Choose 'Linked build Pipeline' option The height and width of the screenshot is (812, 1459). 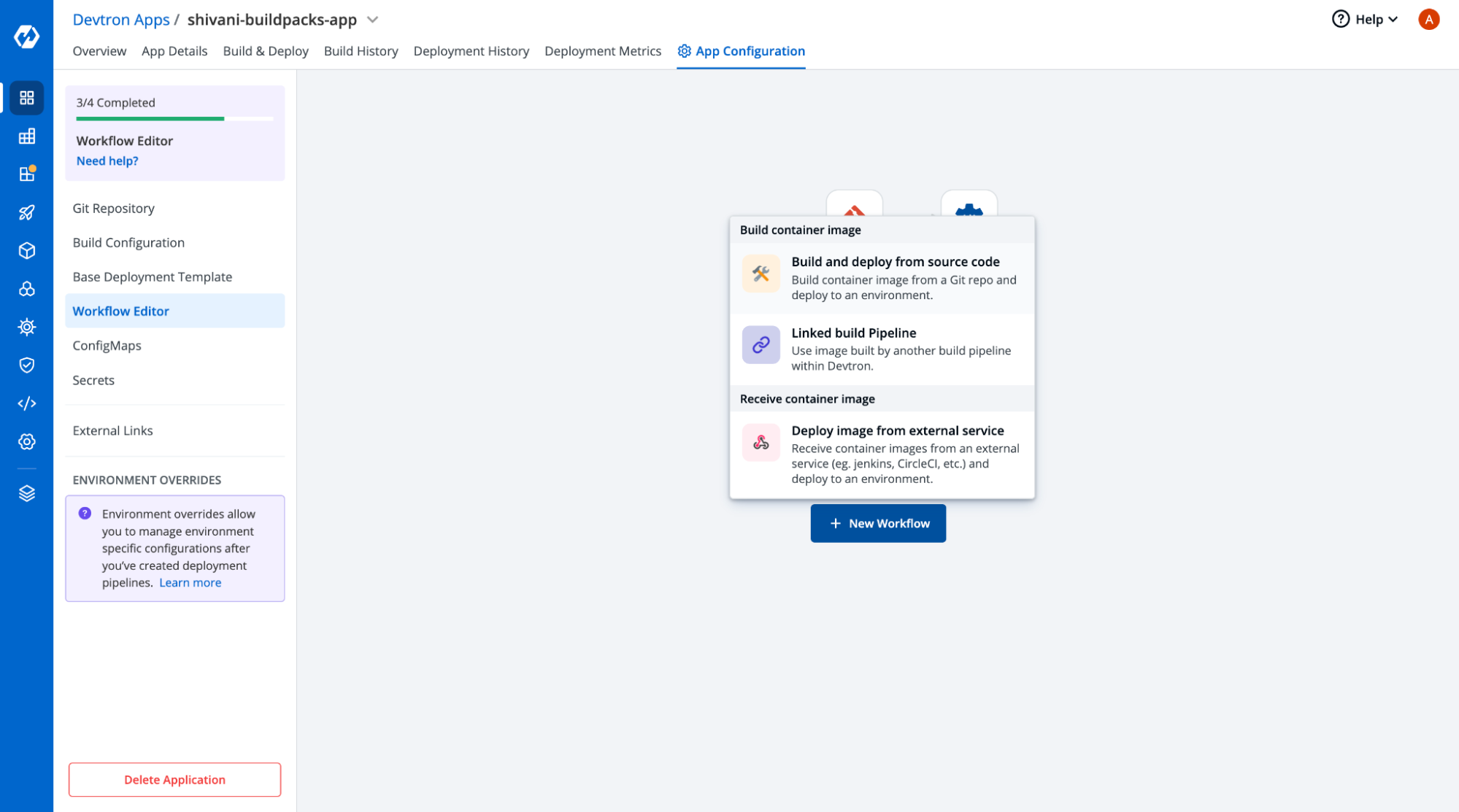(882, 349)
